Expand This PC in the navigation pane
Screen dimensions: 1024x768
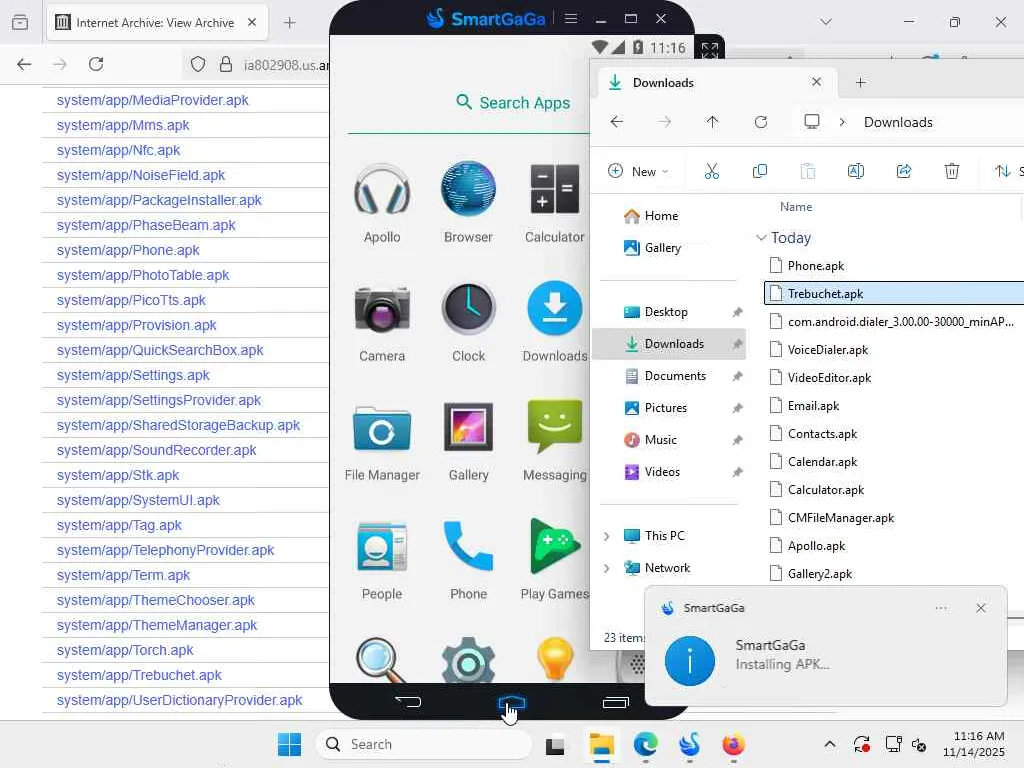[x=607, y=536]
